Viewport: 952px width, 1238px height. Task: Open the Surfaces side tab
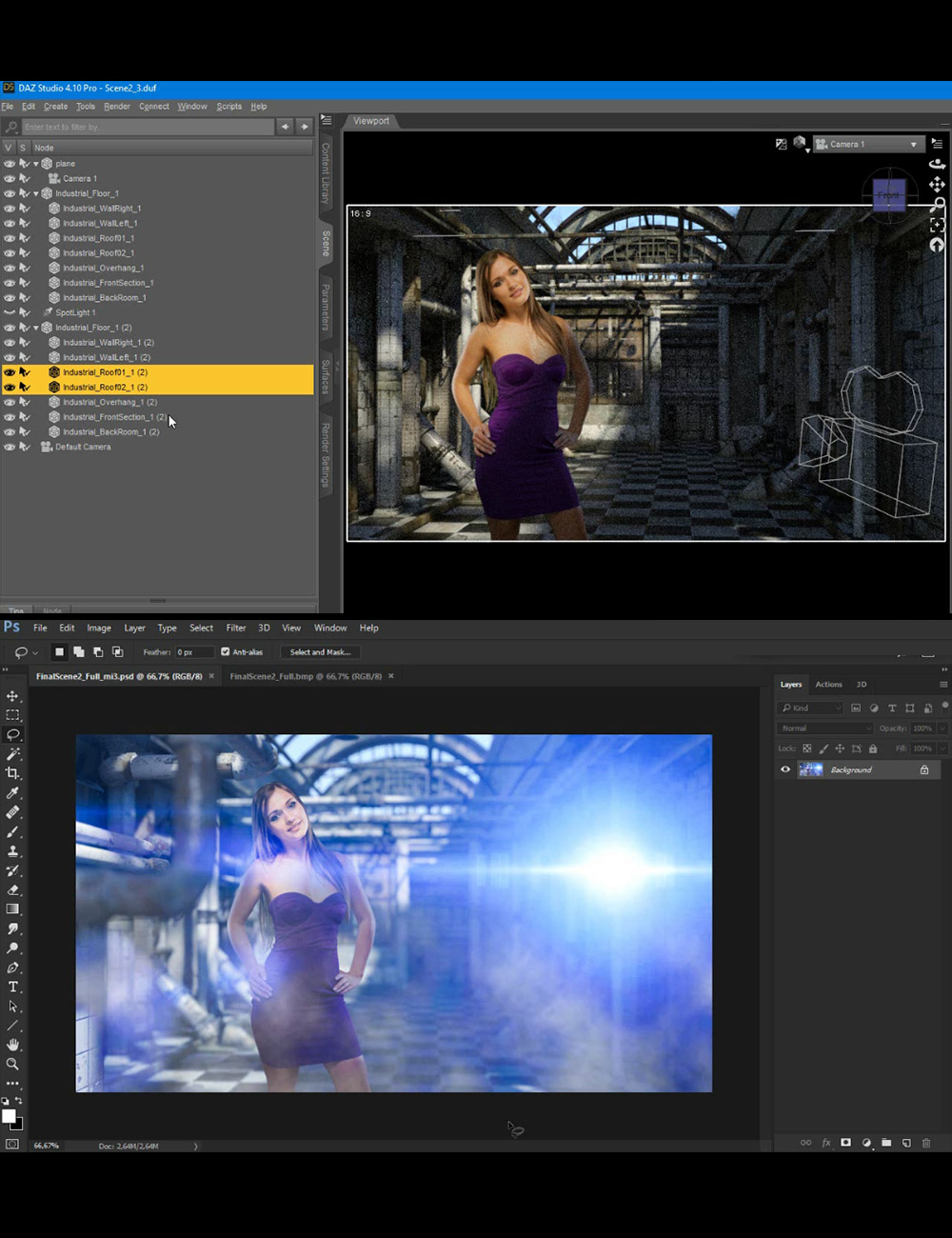[x=326, y=377]
